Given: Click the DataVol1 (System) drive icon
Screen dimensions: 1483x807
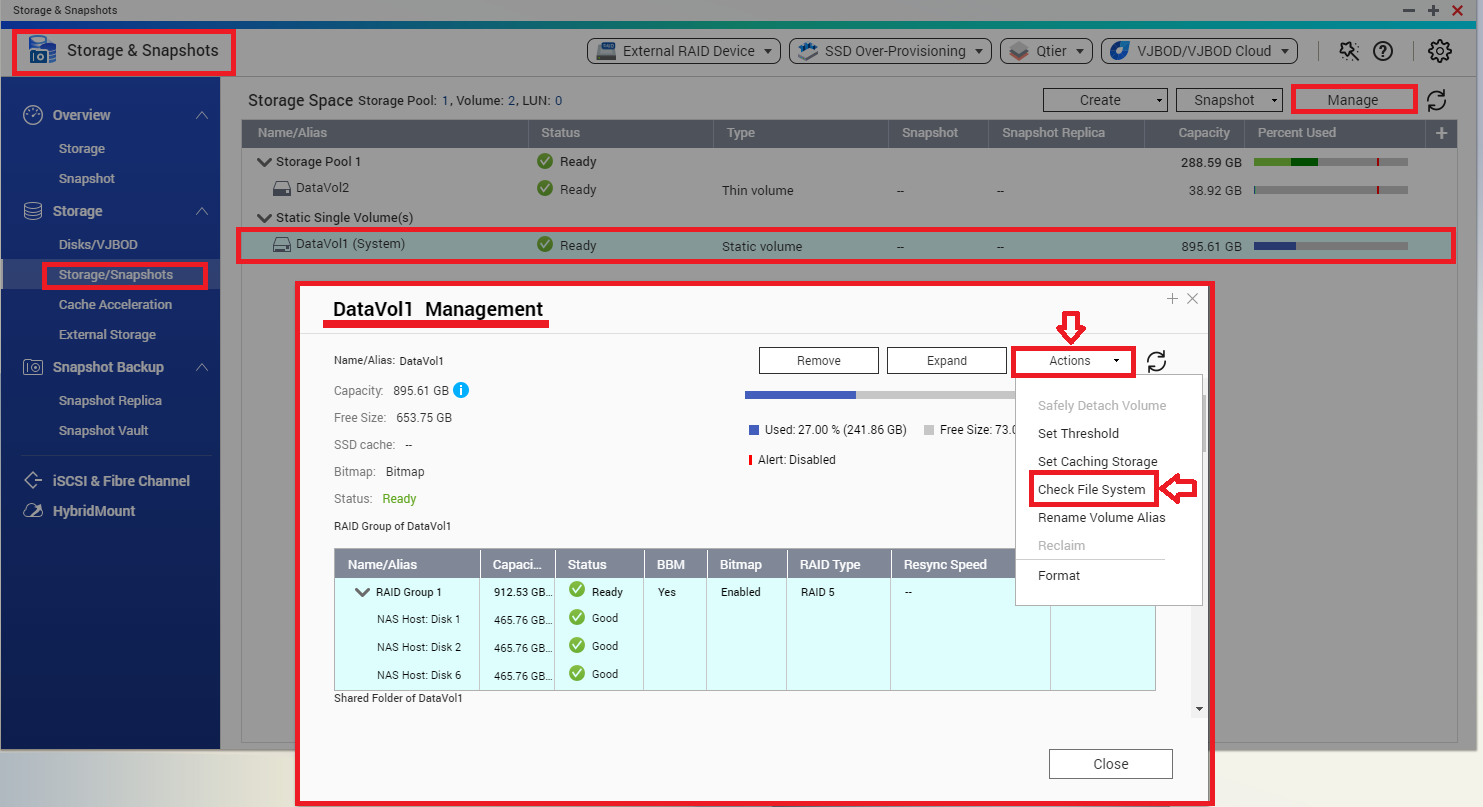Looking at the screenshot, I should [282, 244].
